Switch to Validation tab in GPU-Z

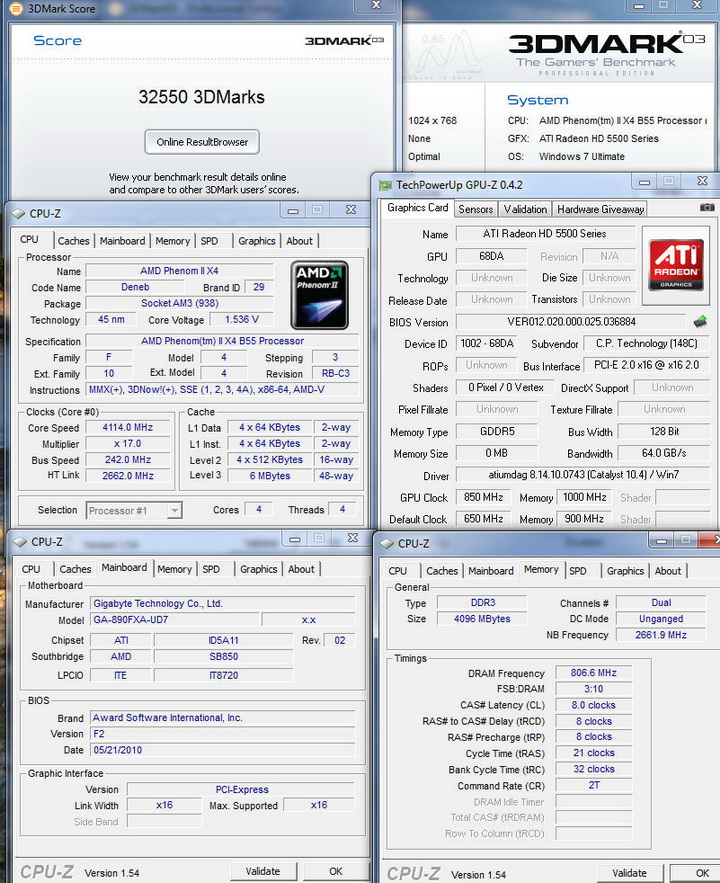(525, 209)
